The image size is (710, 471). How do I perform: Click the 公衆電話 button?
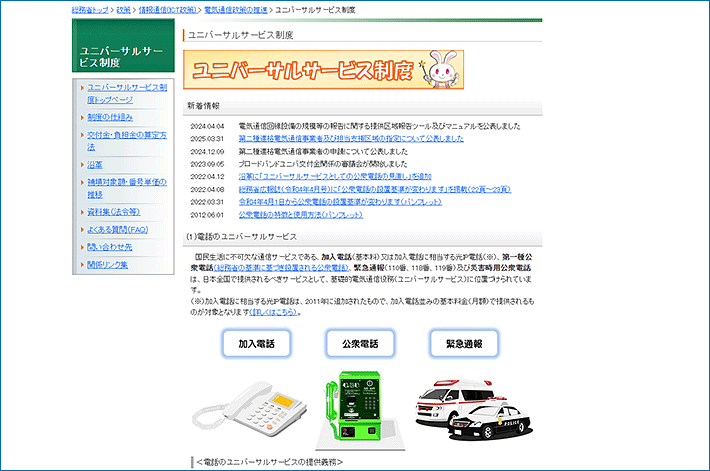pos(360,344)
